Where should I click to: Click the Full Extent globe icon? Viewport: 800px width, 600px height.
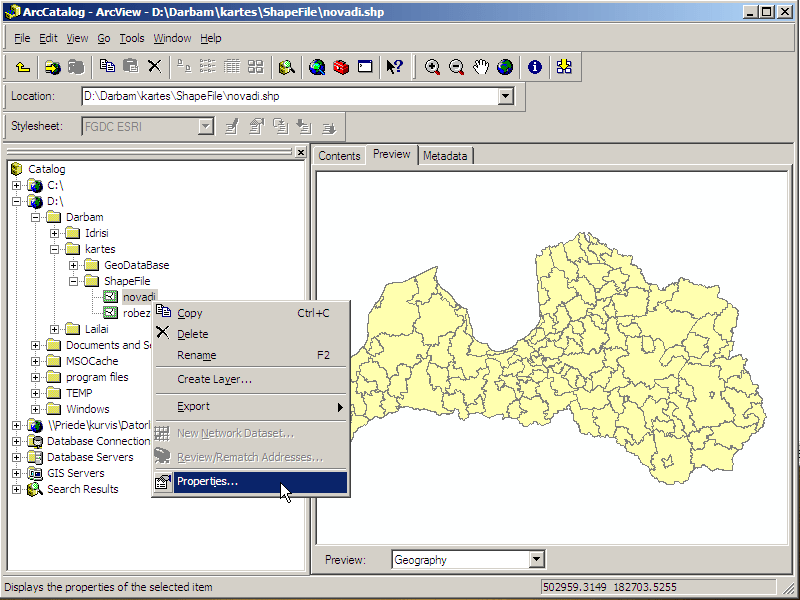(x=505, y=67)
